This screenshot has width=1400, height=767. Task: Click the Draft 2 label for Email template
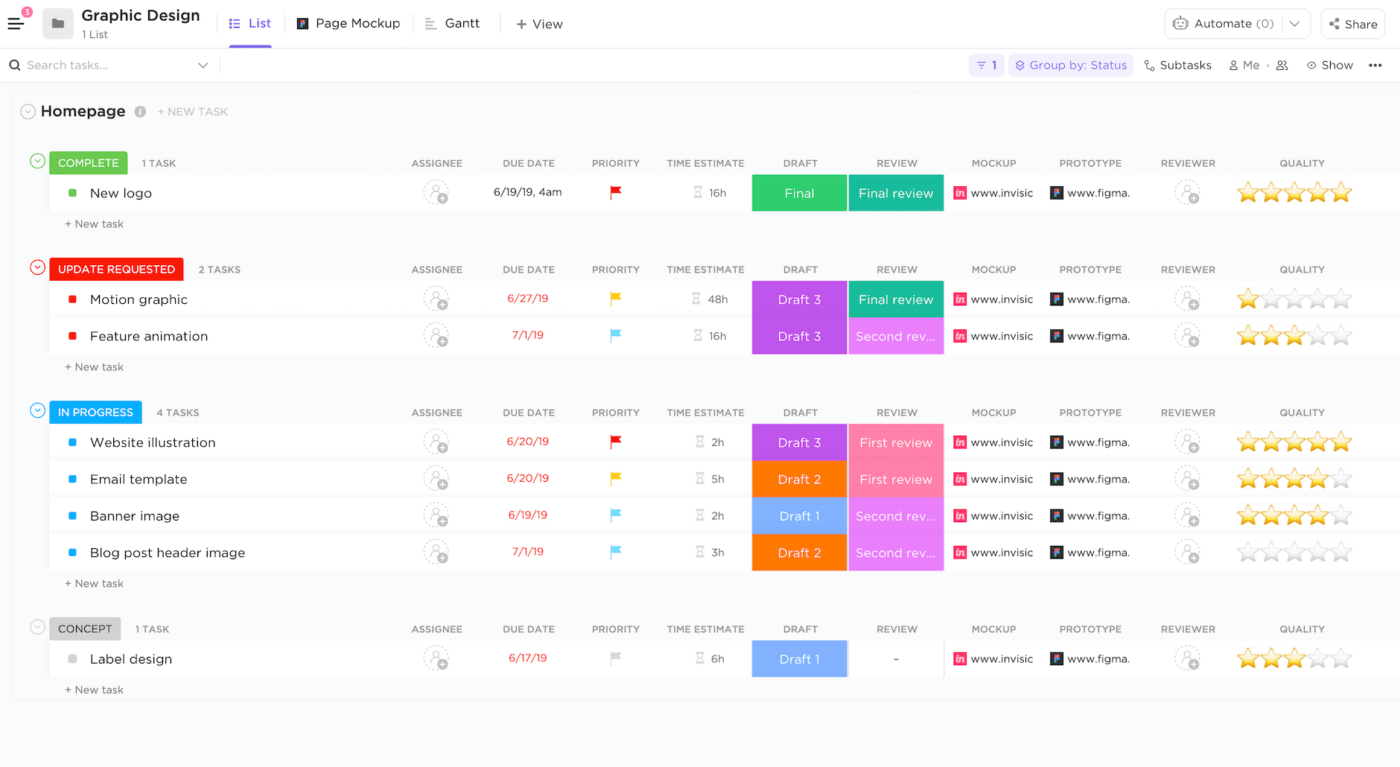coord(799,480)
